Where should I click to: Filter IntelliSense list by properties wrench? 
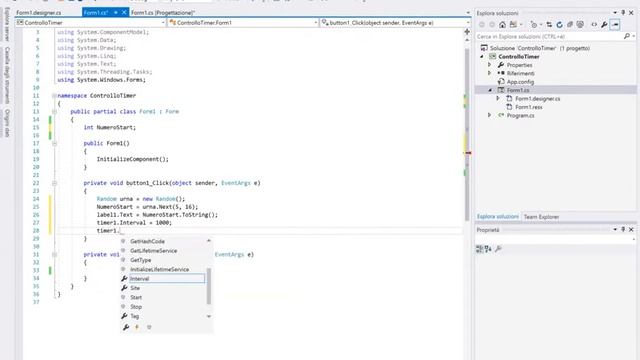(x=126, y=327)
